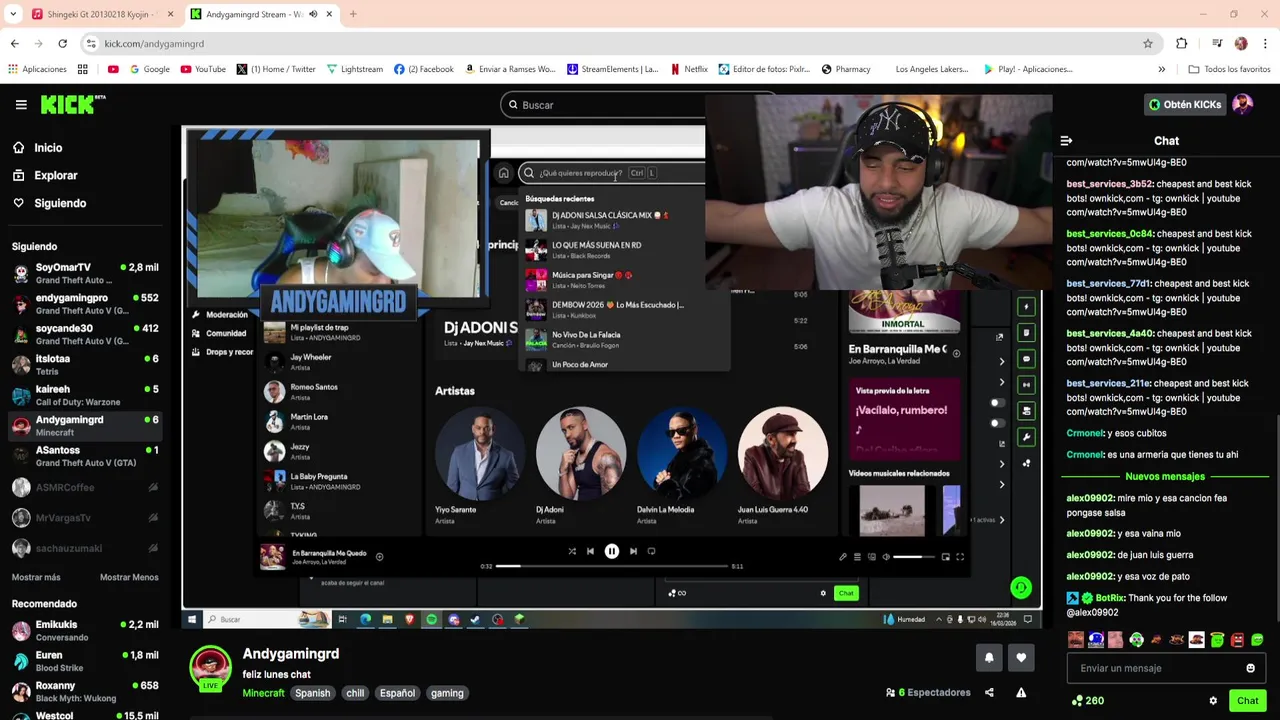Open Siguiendo in sidebar
Image resolution: width=1280 pixels, height=720 pixels.
pos(60,203)
